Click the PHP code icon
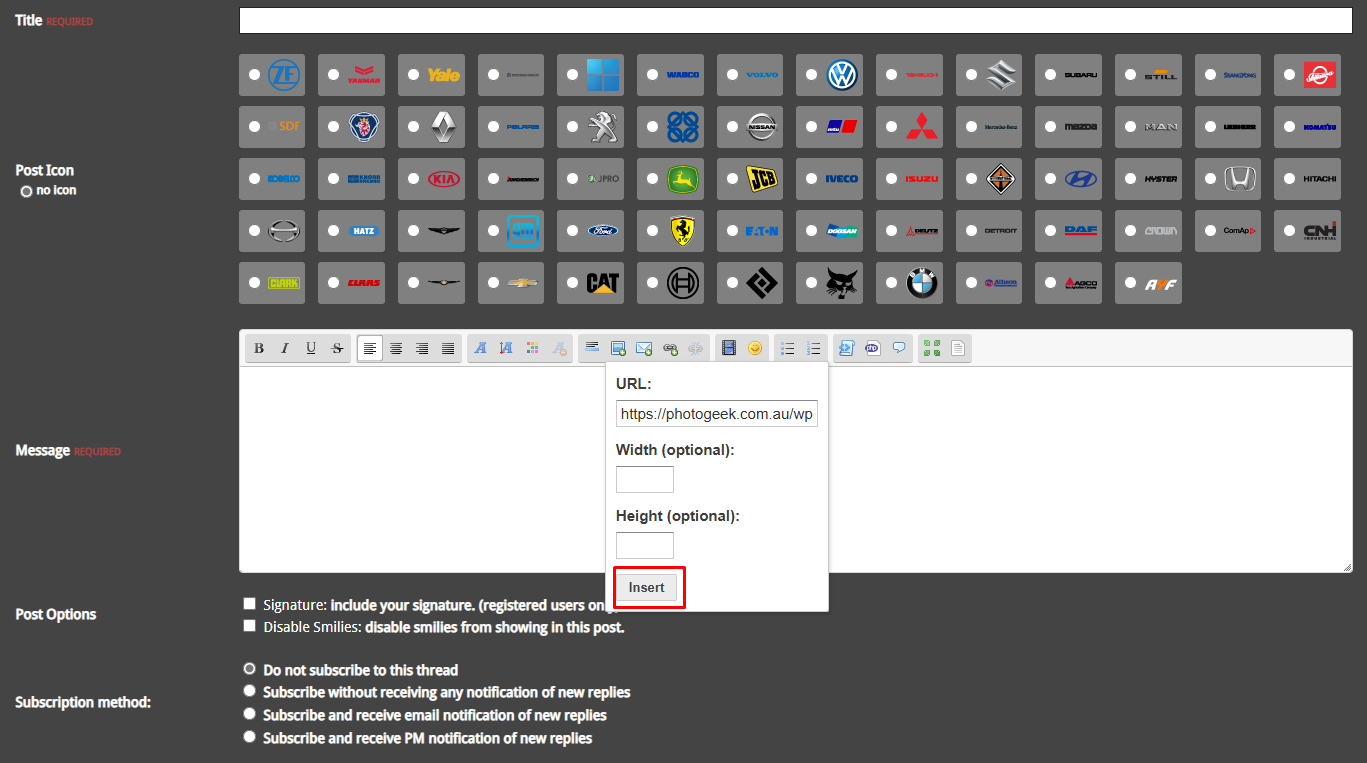The height and width of the screenshot is (763, 1367). 873,348
